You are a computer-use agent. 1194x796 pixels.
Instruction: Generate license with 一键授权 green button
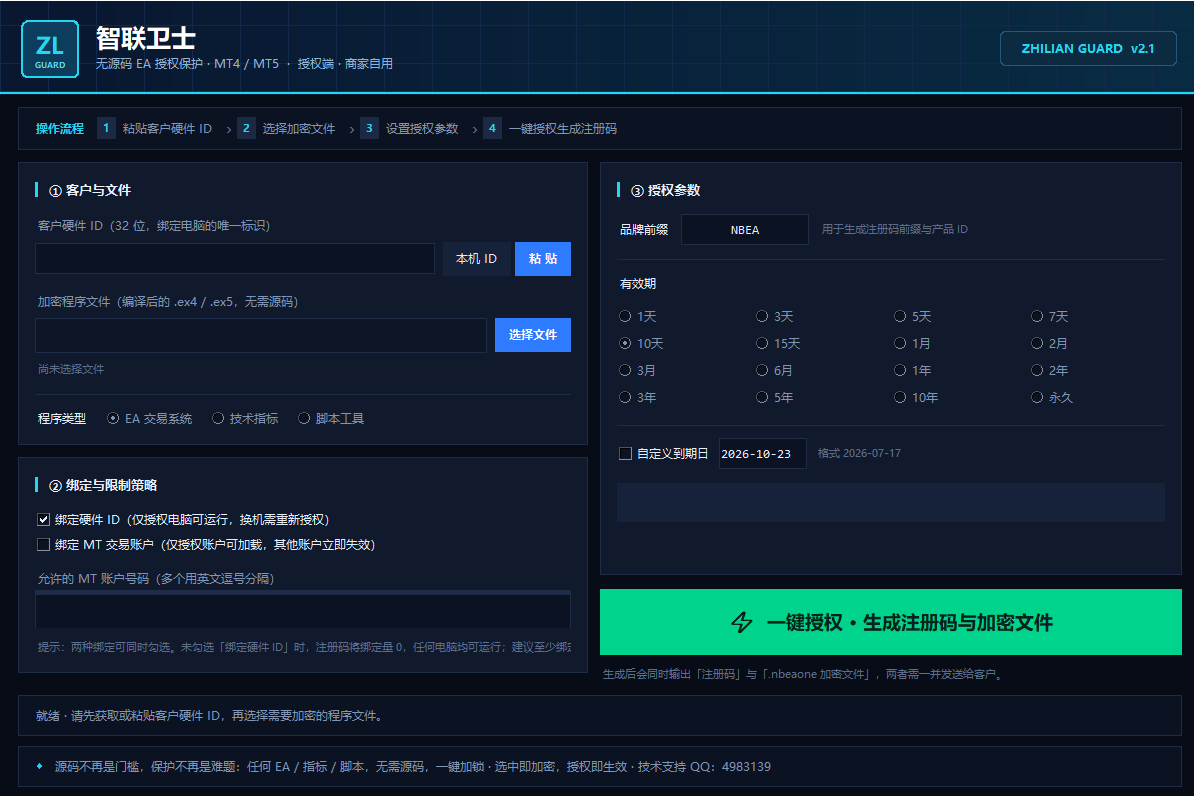pyautogui.click(x=891, y=622)
